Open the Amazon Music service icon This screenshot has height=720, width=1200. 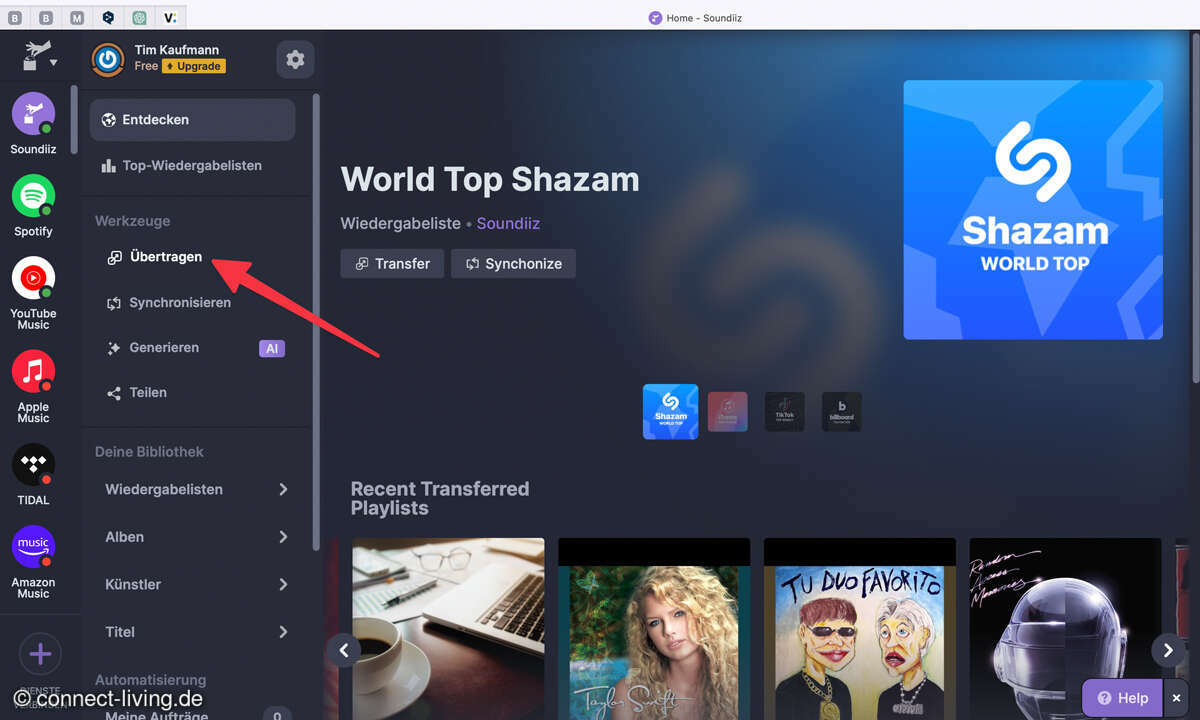33,547
